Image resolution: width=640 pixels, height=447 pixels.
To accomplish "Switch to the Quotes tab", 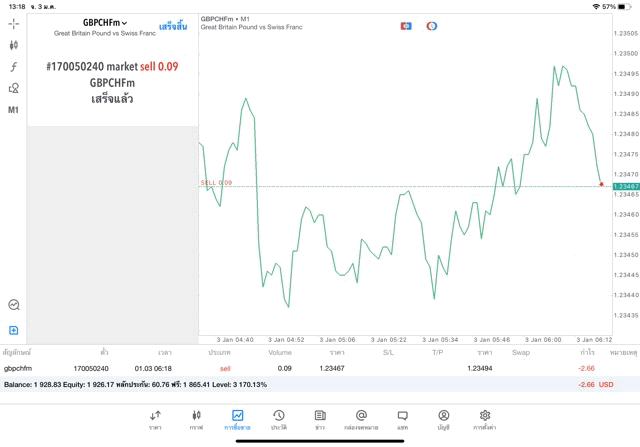I will (x=155, y=420).
